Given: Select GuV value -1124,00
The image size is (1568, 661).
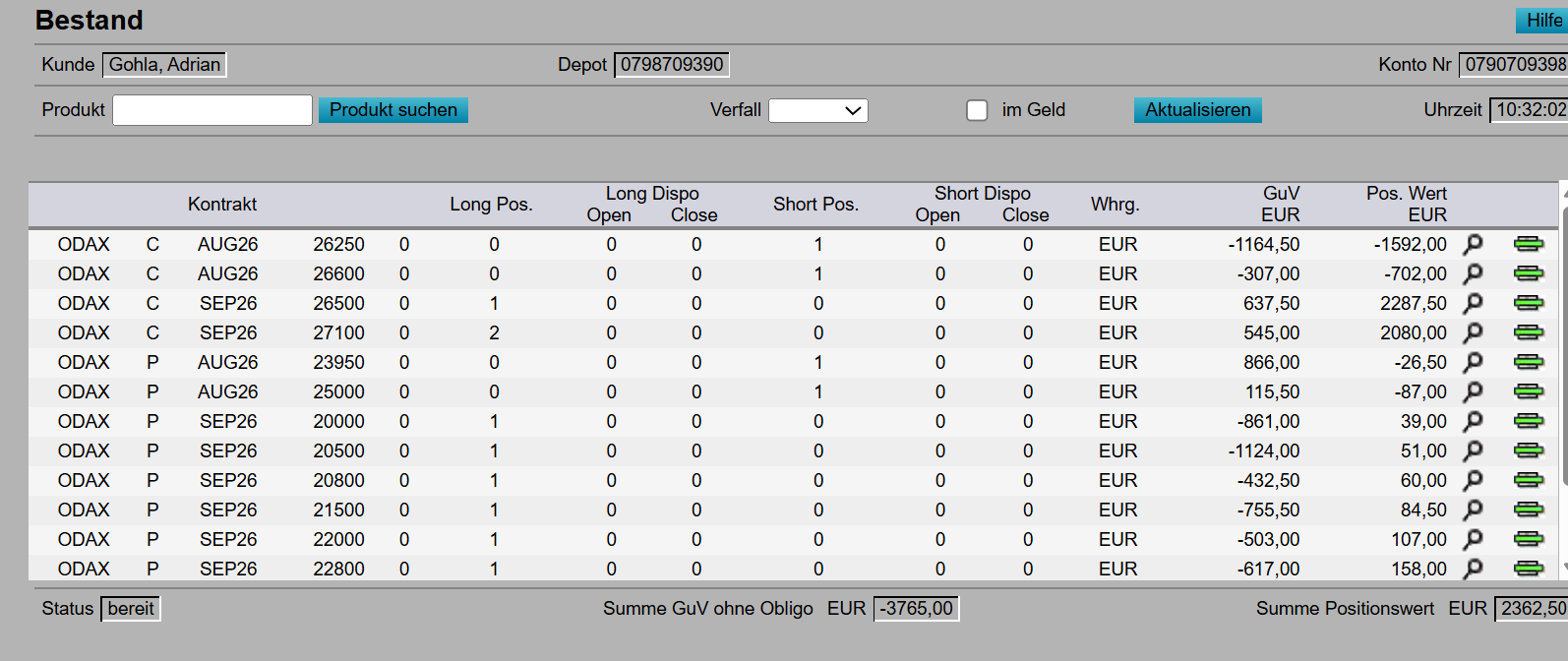Looking at the screenshot, I should (x=1264, y=451).
